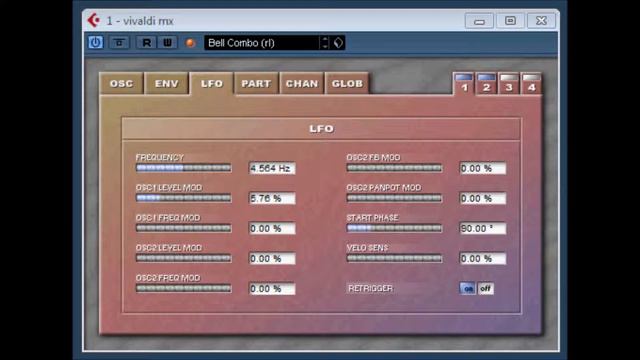This screenshot has width=640, height=360.
Task: Adjust the OSC2 PANPOT MOD slider
Action: click(394, 198)
